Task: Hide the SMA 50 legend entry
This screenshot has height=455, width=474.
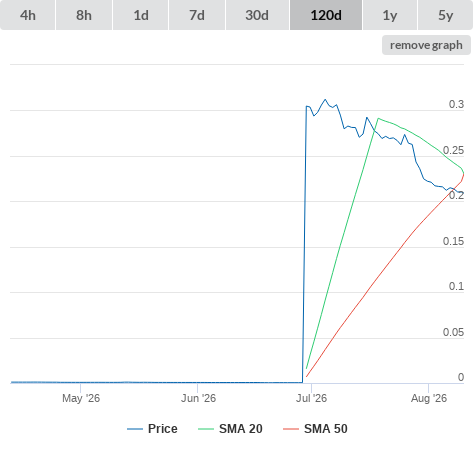Action: 326,429
